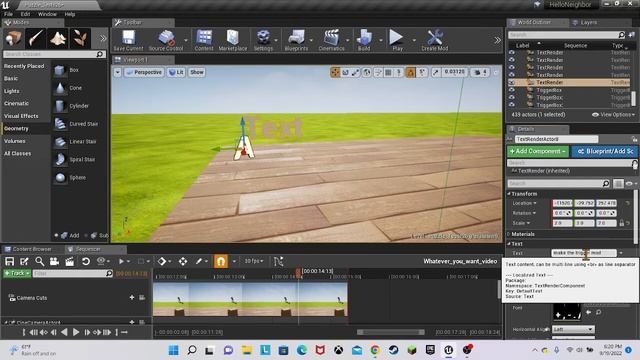
Task: Click the plus icon on Camera Cuts track
Action: 132,298
